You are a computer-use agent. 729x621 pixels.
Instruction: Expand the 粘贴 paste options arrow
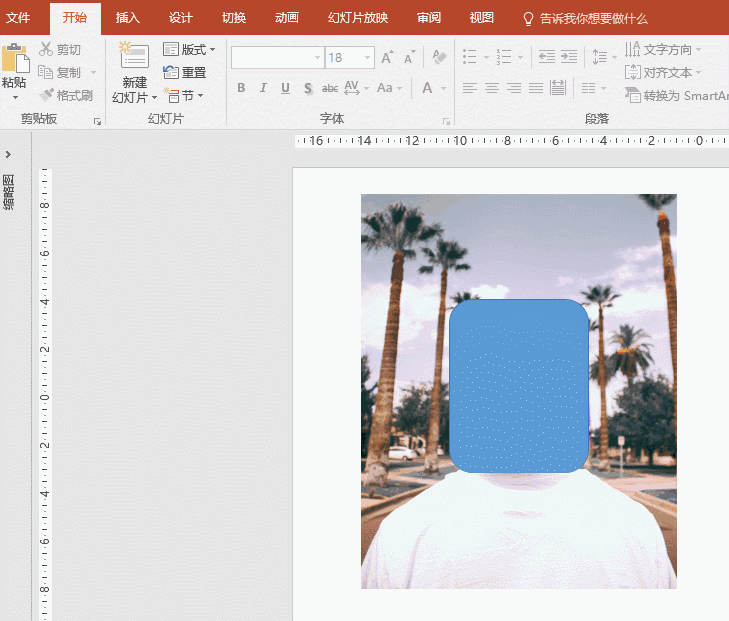click(15, 97)
